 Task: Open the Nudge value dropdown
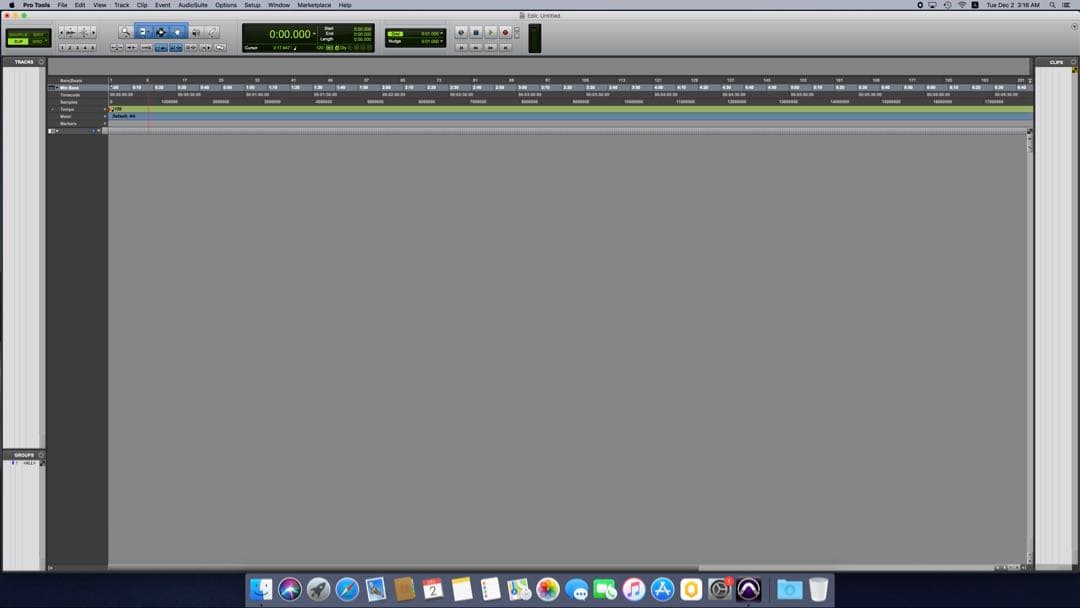(439, 40)
